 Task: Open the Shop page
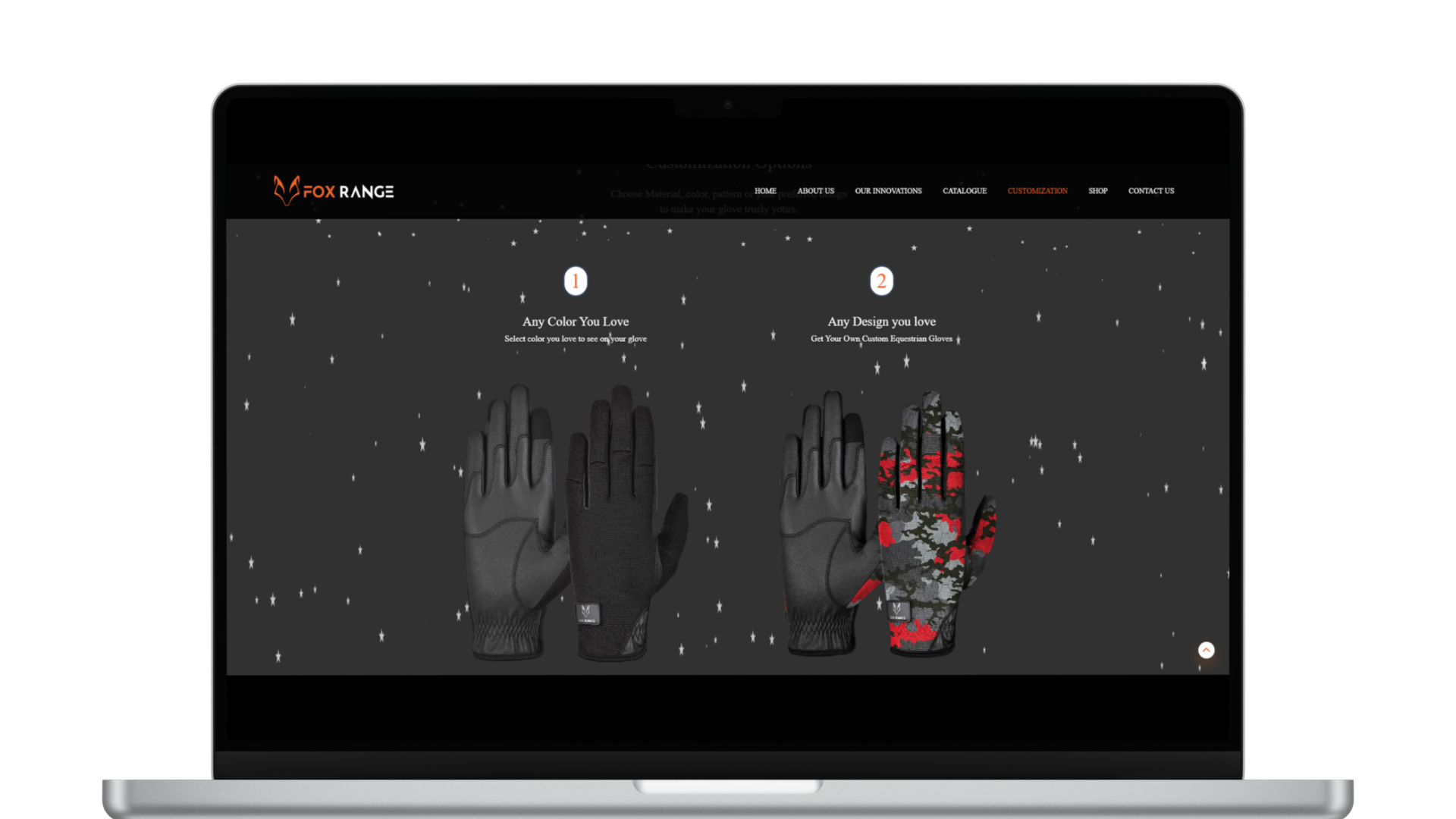pyautogui.click(x=1097, y=191)
